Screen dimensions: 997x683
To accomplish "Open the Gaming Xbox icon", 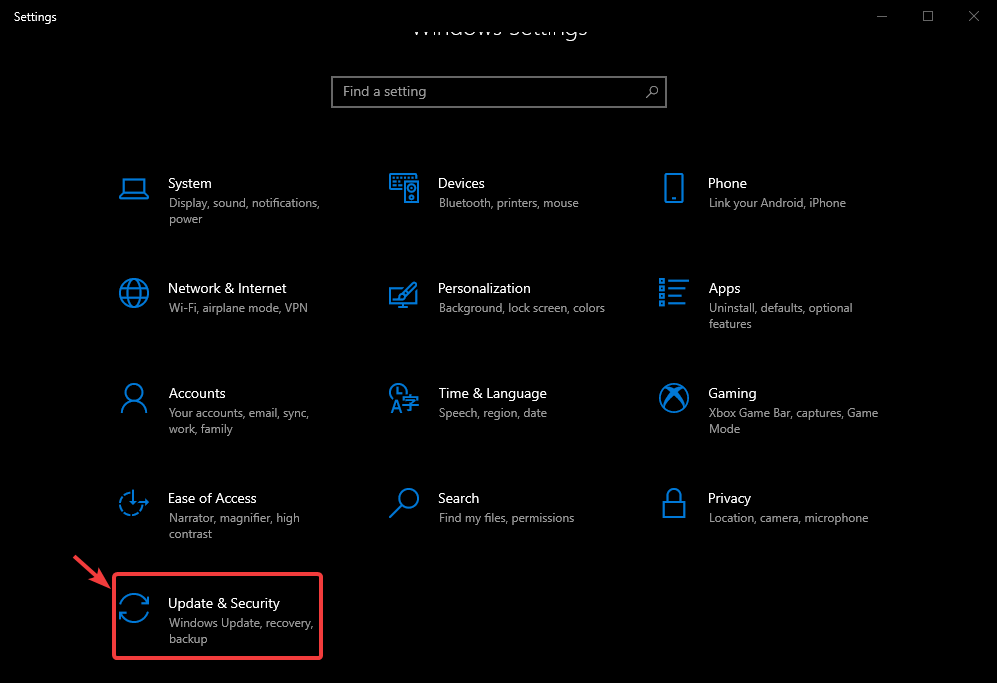I will click(x=674, y=398).
